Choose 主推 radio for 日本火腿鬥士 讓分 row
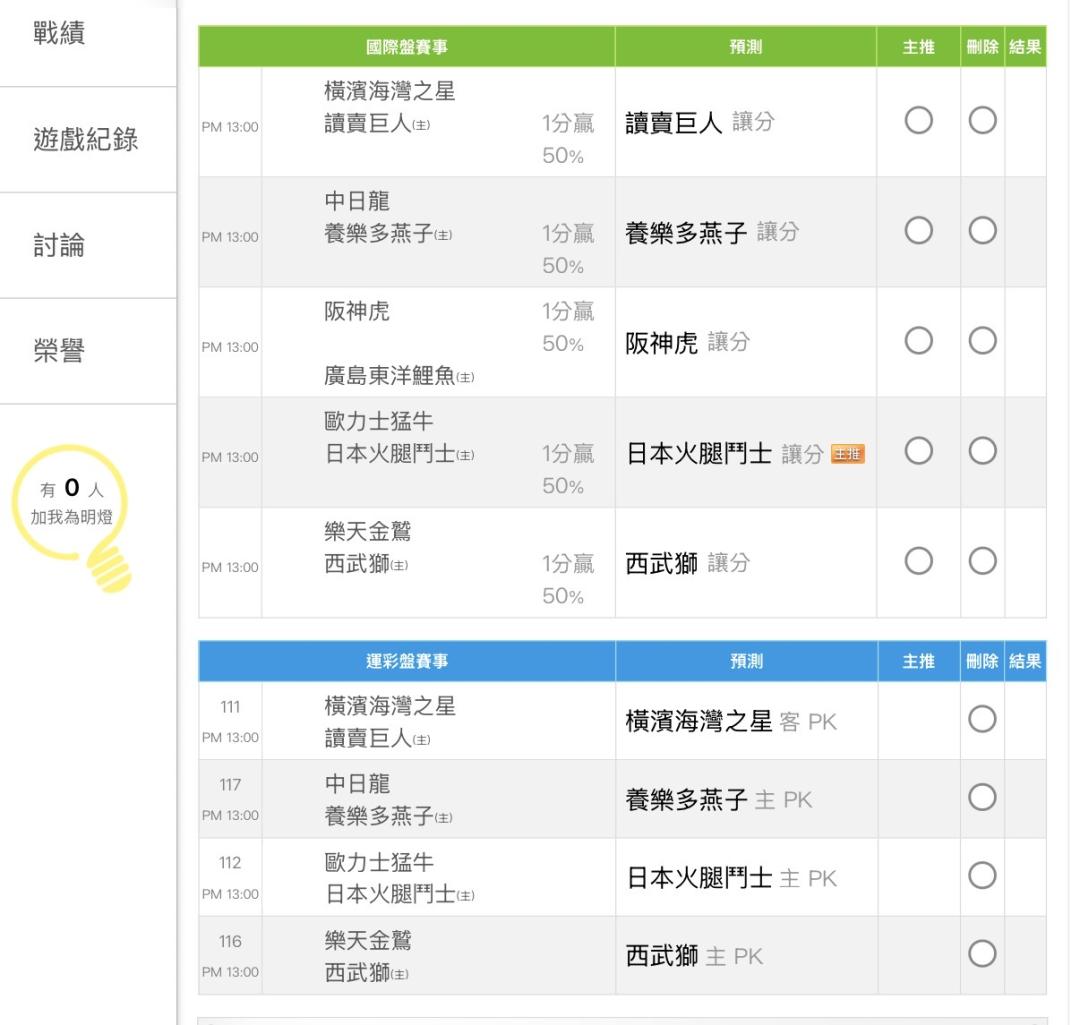 (x=919, y=452)
